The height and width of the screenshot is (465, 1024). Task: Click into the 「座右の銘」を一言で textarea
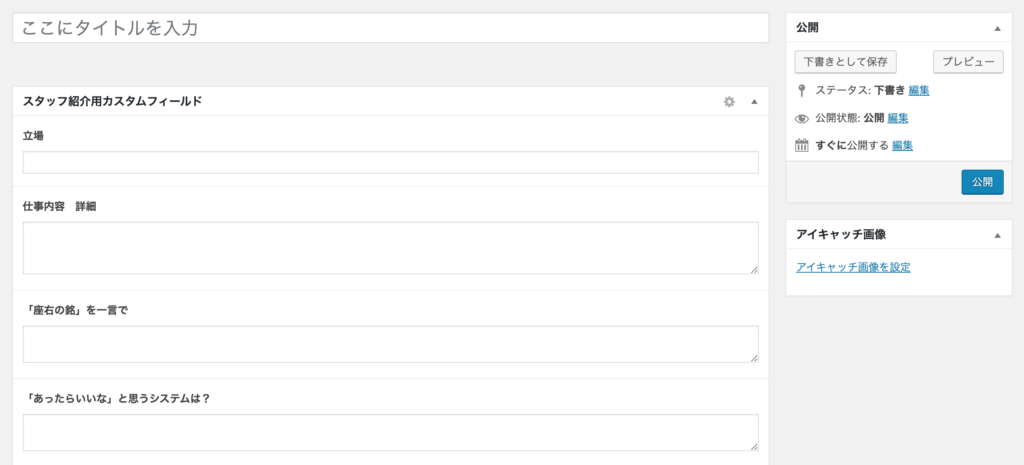pos(391,344)
